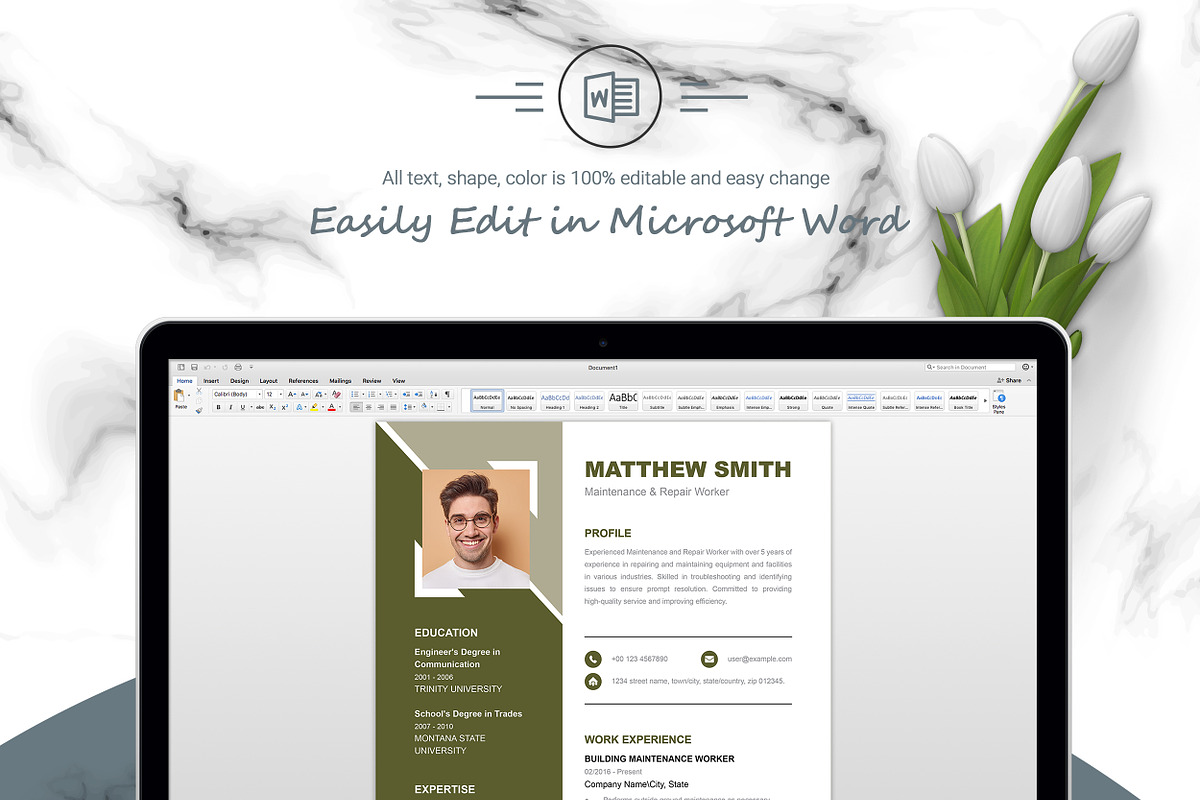
Task: Click the MATTHEW SMITH heading text
Action: tap(688, 469)
